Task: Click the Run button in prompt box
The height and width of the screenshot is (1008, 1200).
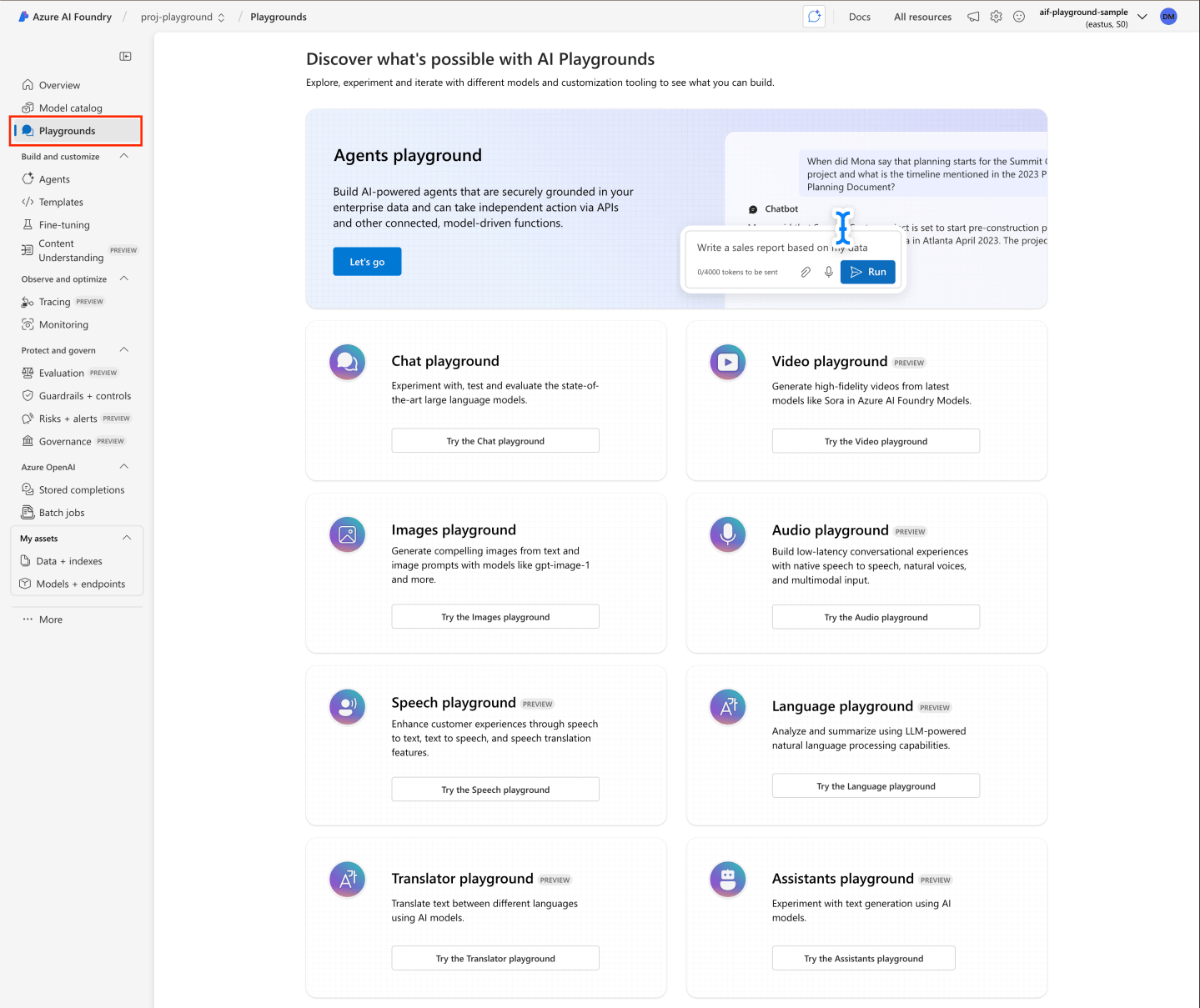Action: coord(868,272)
